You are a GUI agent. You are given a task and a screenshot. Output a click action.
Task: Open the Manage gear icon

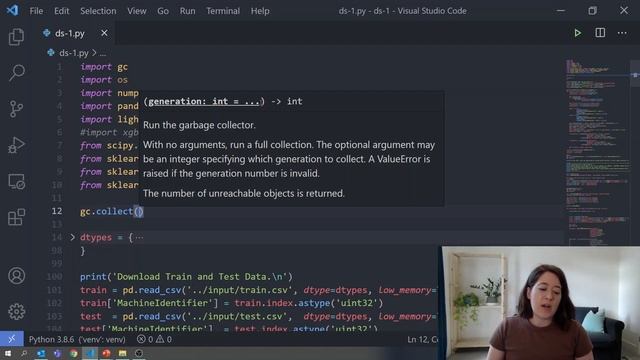click(x=16, y=311)
